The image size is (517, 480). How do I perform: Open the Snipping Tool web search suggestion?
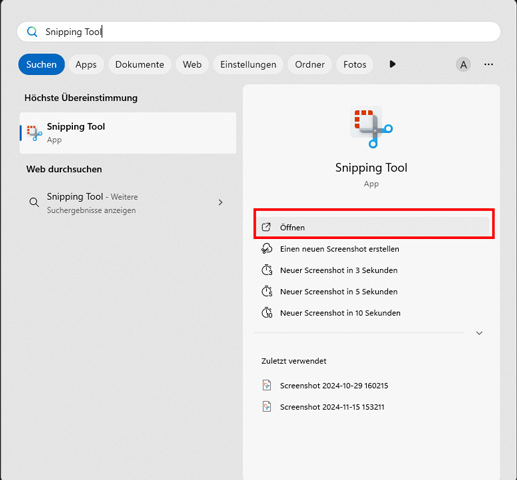point(128,203)
